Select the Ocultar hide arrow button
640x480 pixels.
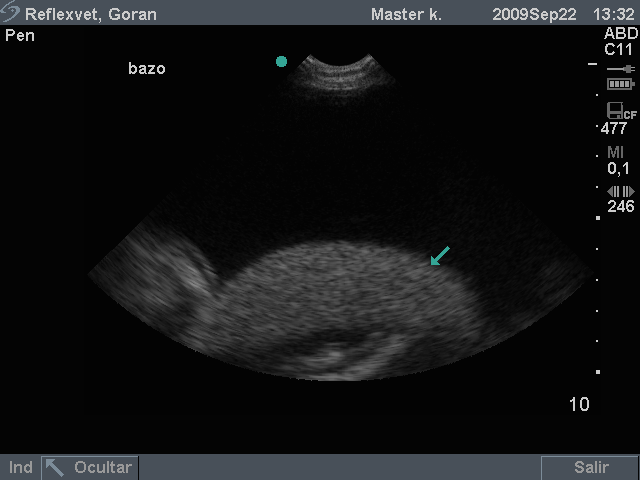90,467
